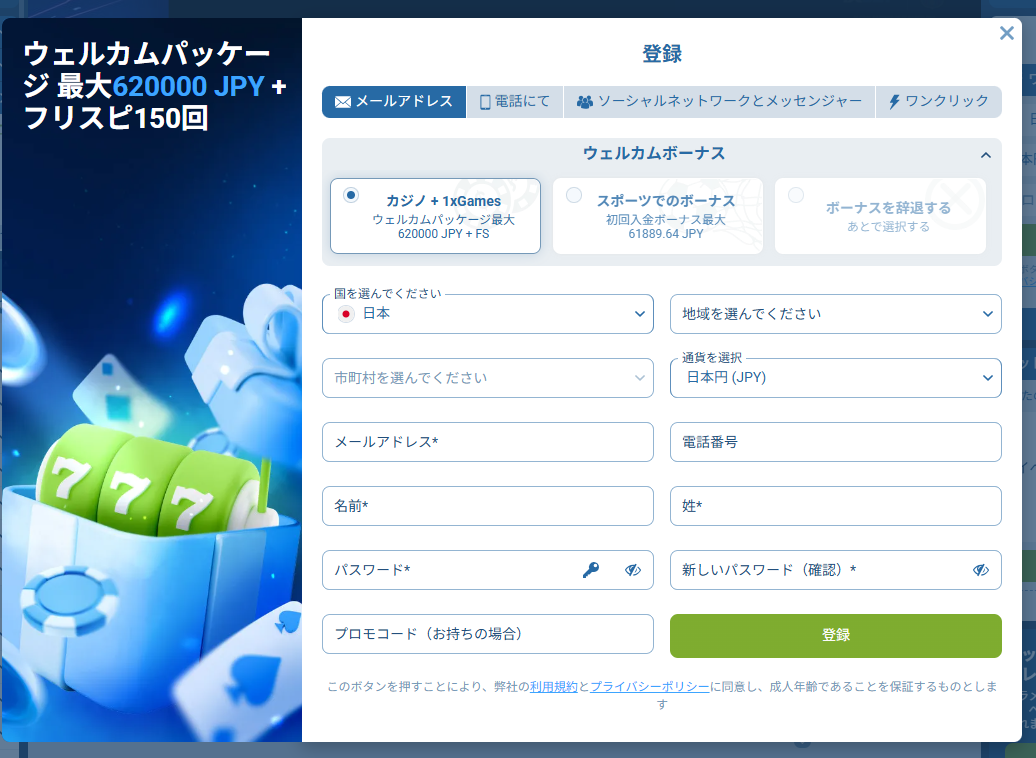Switch to the 電話にて tab
This screenshot has height=758, width=1036.
(x=515, y=102)
